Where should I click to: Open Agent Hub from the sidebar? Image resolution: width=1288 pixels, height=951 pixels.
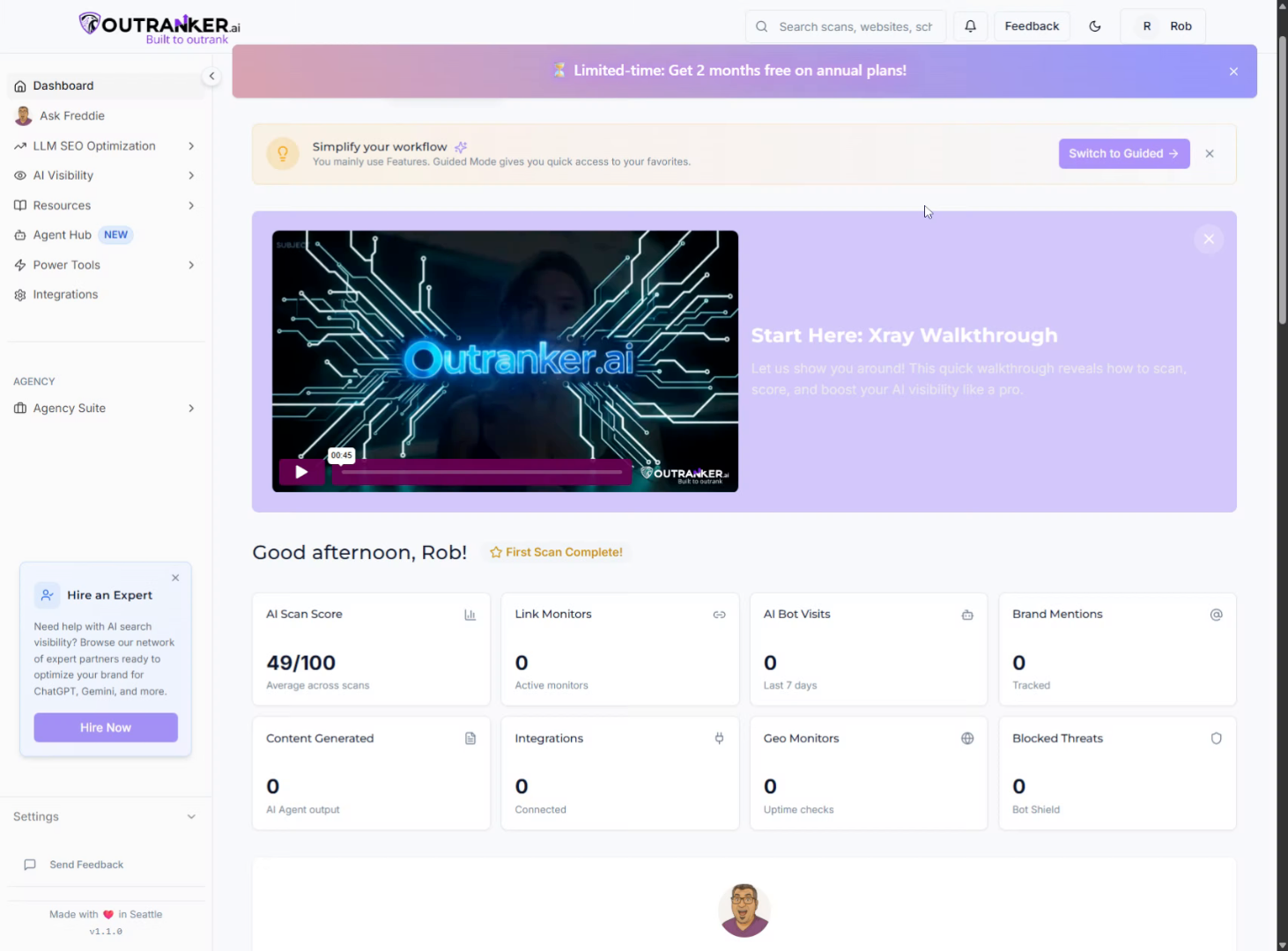coord(106,235)
